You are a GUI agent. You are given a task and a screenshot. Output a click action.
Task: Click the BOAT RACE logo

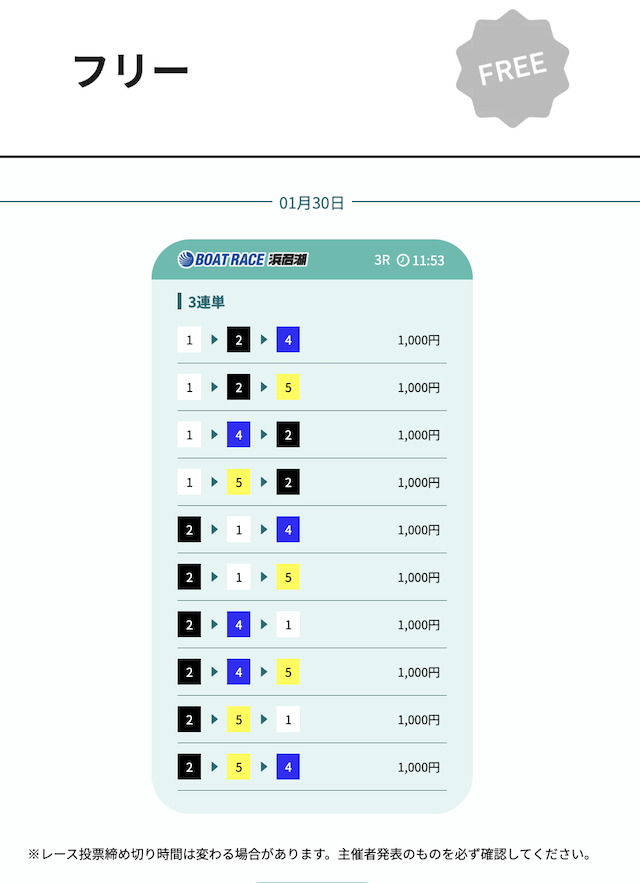(x=221, y=260)
